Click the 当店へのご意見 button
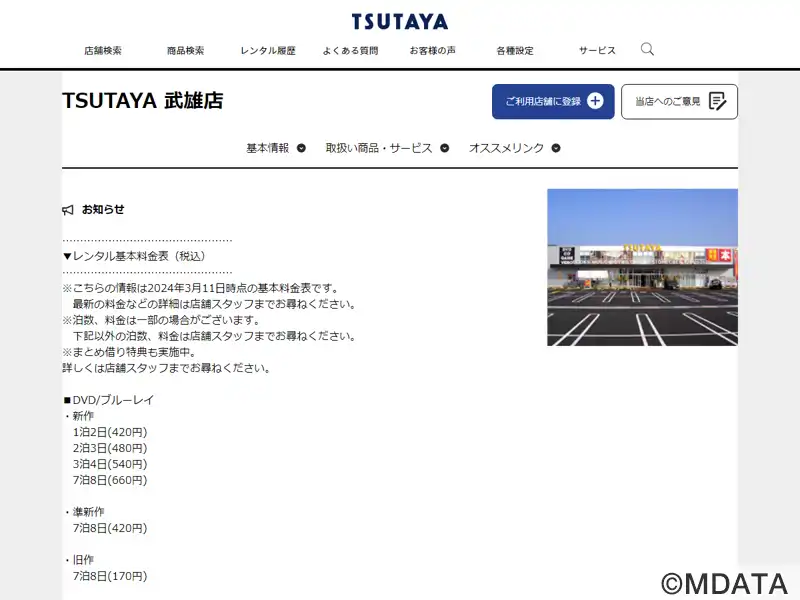The image size is (800, 600). pos(679,102)
